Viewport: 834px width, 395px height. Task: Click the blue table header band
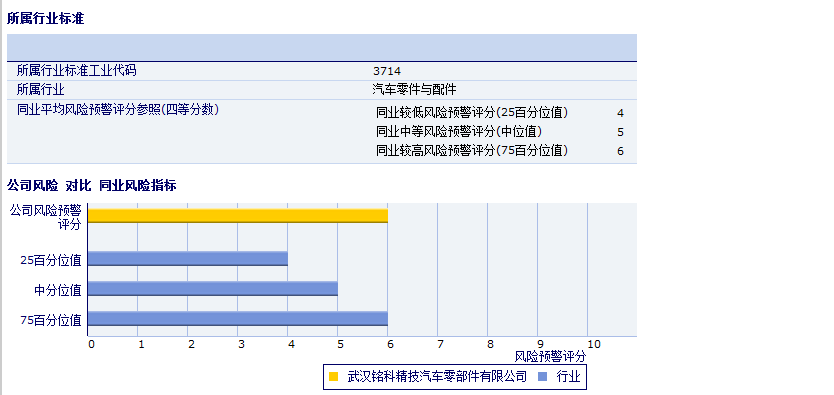[322, 48]
